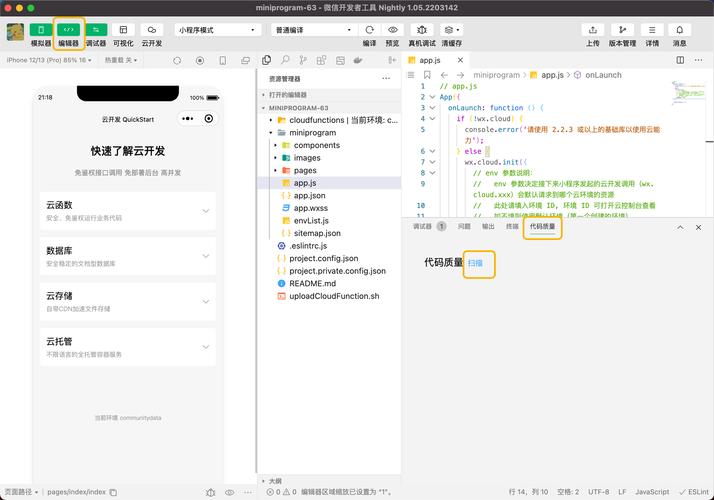Click the detach simulator window icon
Image resolution: width=714 pixels, height=500 pixels.
pos(245,61)
